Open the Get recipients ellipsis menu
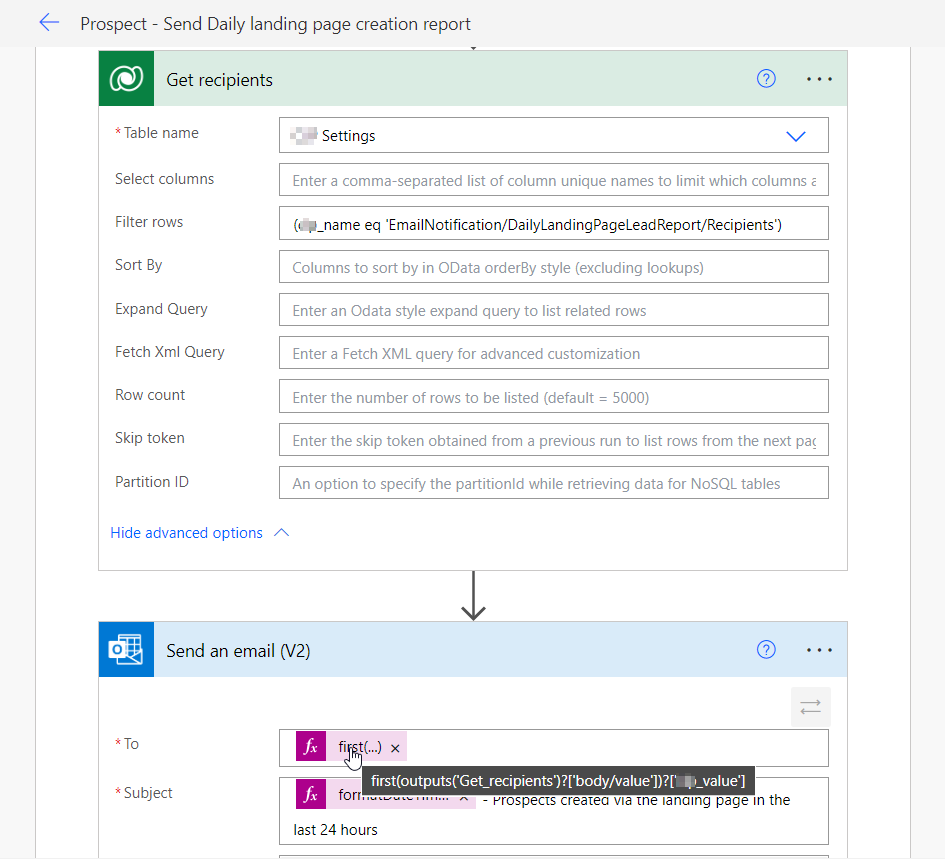This screenshot has width=945, height=859. click(819, 79)
